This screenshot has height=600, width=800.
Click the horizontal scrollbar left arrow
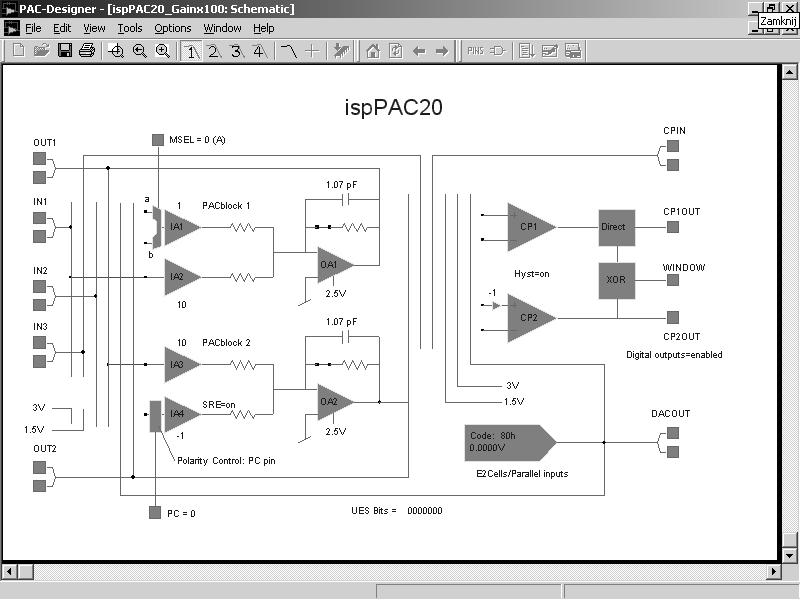[9, 571]
